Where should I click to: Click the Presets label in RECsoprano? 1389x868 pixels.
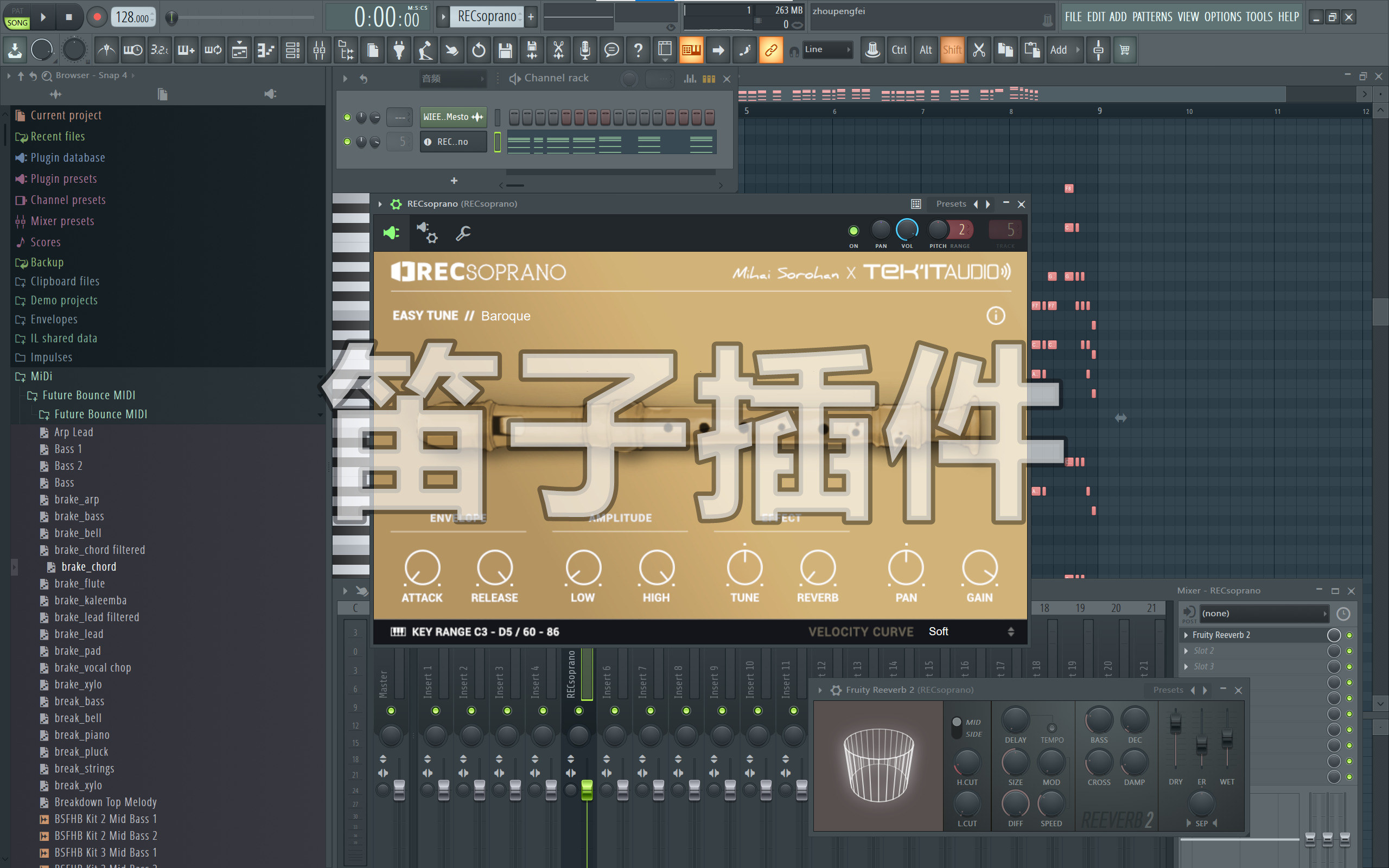click(x=951, y=204)
